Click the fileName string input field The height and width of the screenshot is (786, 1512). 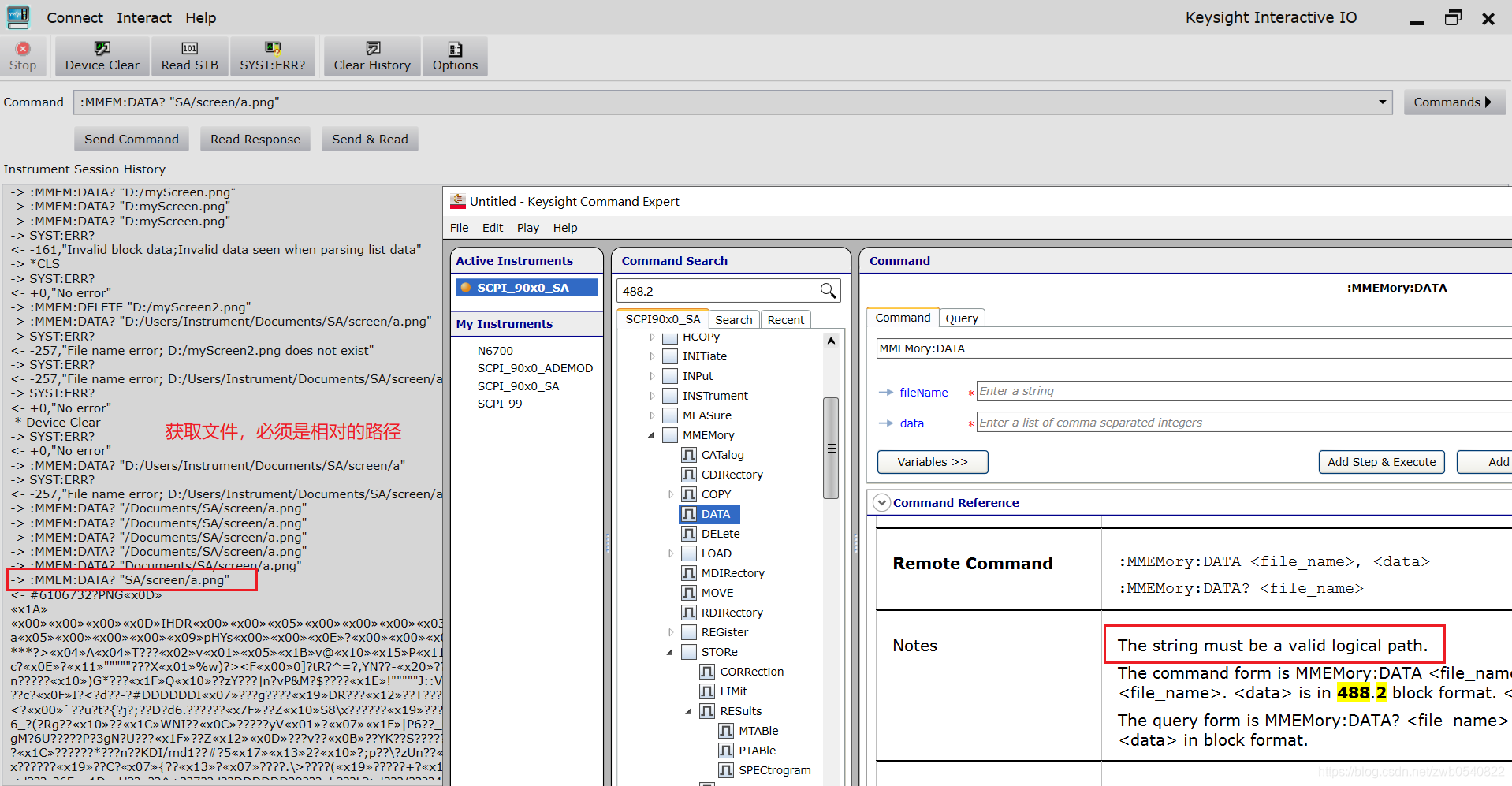click(1244, 391)
